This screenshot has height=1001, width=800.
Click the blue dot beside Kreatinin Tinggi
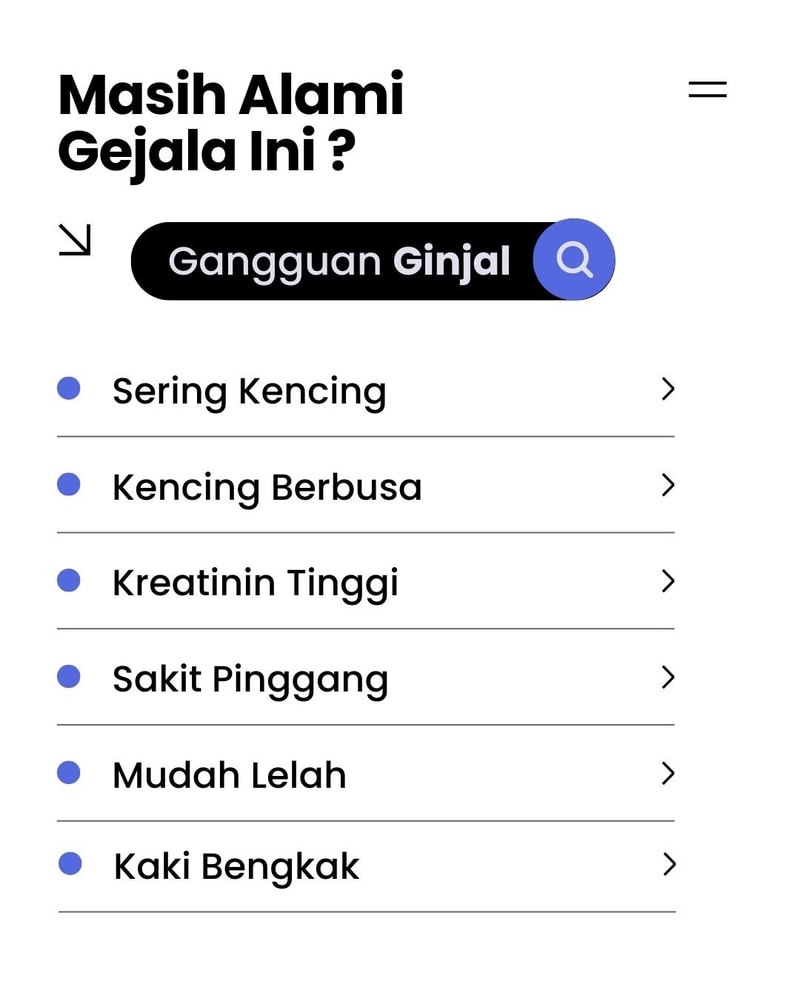pyautogui.click(x=69, y=581)
